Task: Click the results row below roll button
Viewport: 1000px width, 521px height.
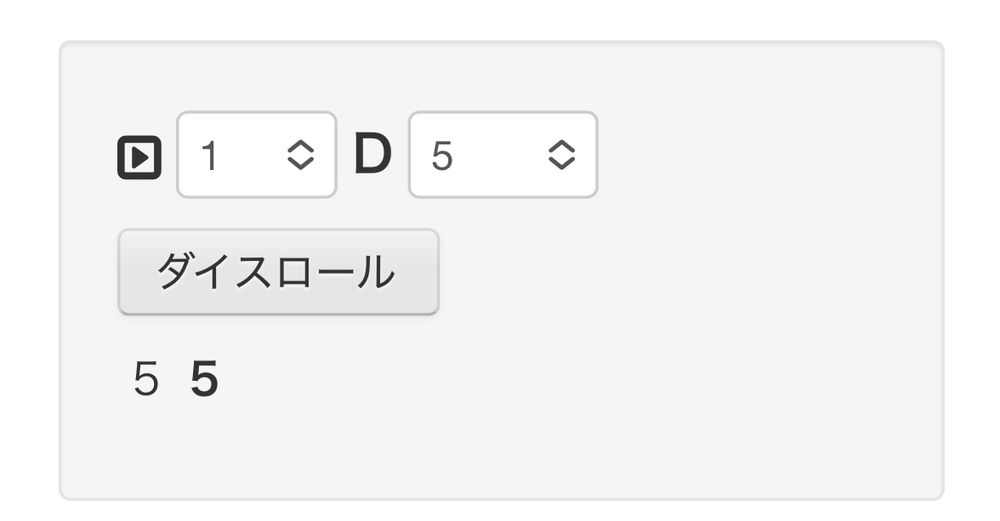Action: [176, 381]
